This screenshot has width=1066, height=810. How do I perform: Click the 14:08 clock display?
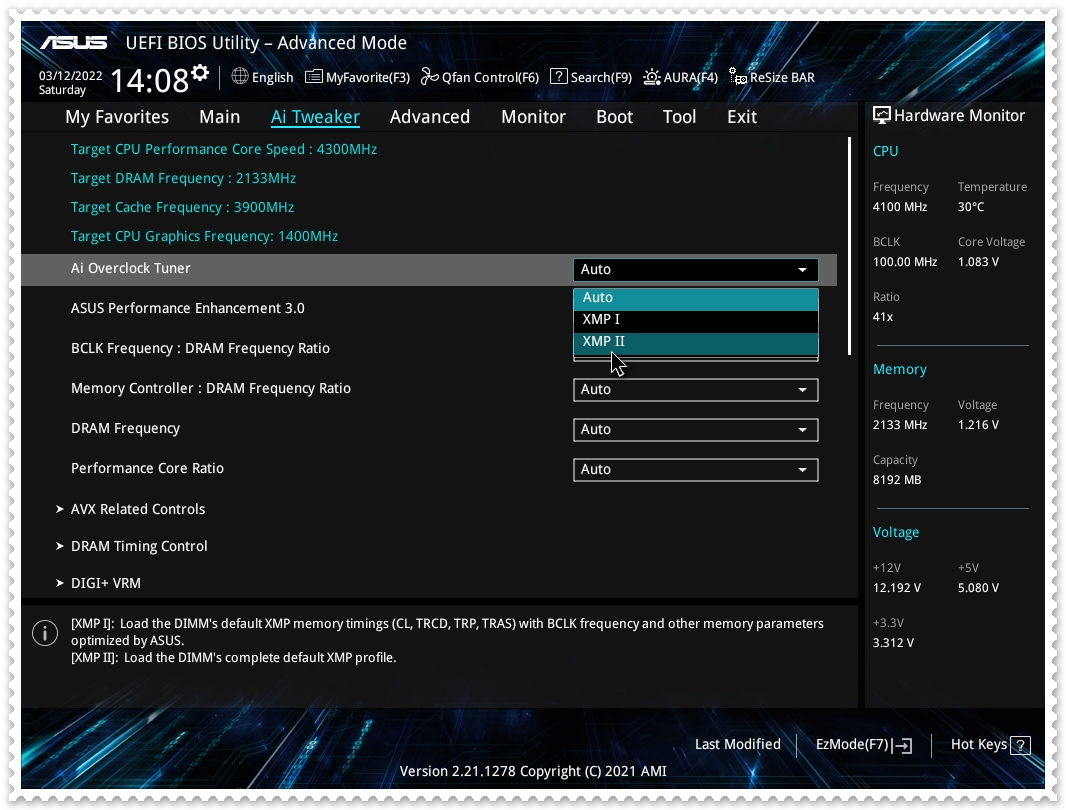pyautogui.click(x=149, y=81)
